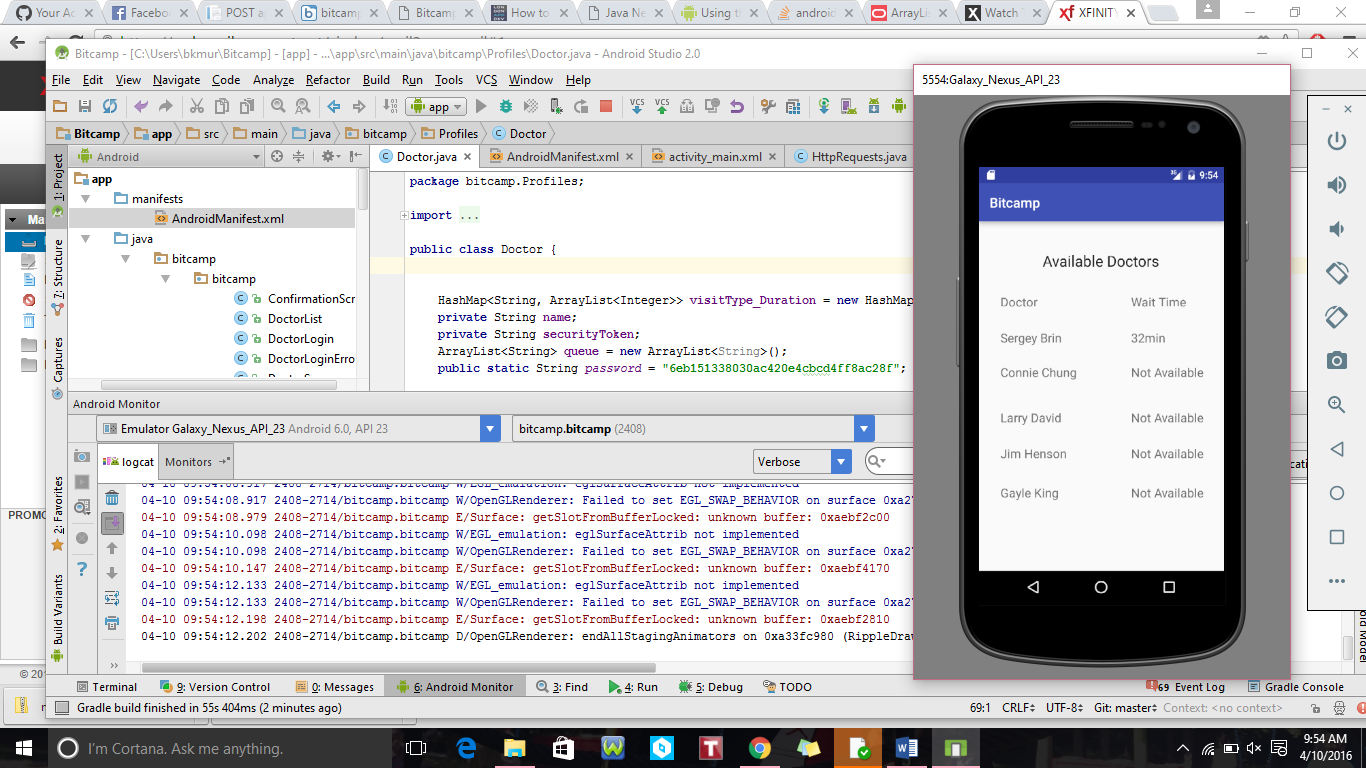Click the Save All toolbar icon
The height and width of the screenshot is (768, 1366).
85,106
